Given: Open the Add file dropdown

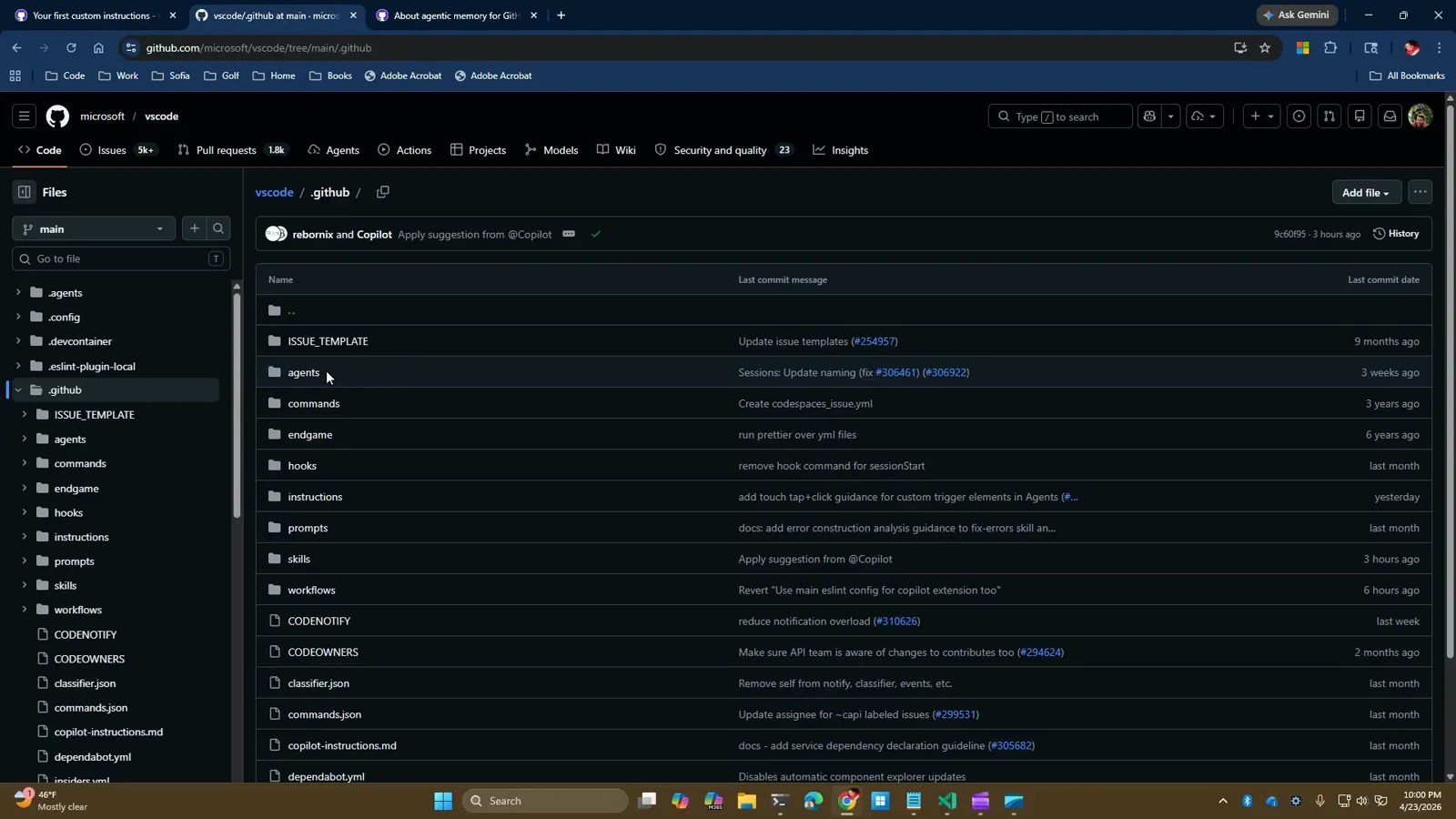Looking at the screenshot, I should pos(1365,192).
